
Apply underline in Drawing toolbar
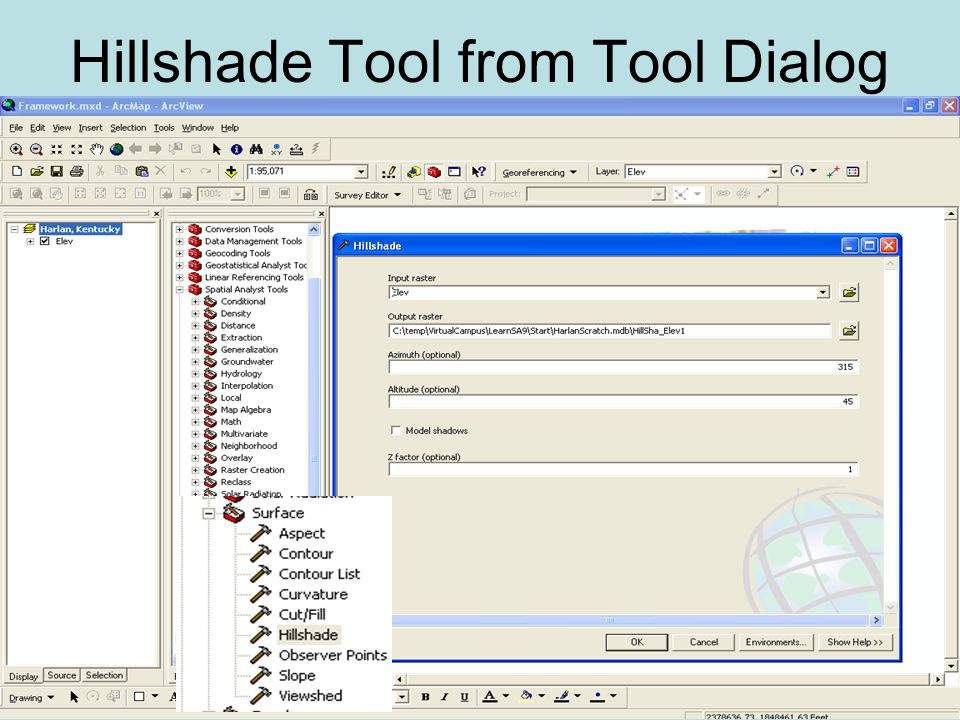(x=464, y=697)
